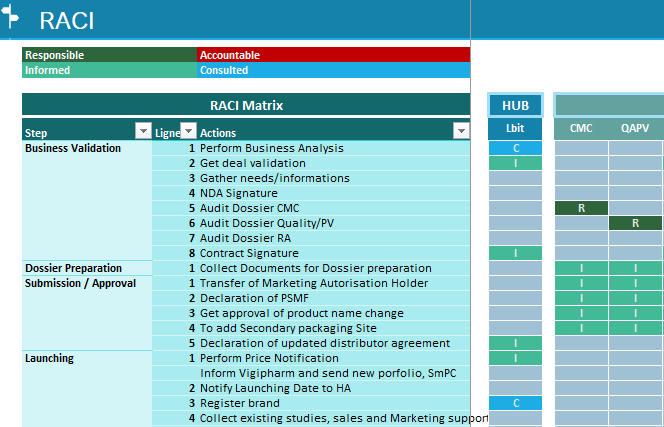
Task: Select the Responsible legend cell
Action: (x=109, y=55)
